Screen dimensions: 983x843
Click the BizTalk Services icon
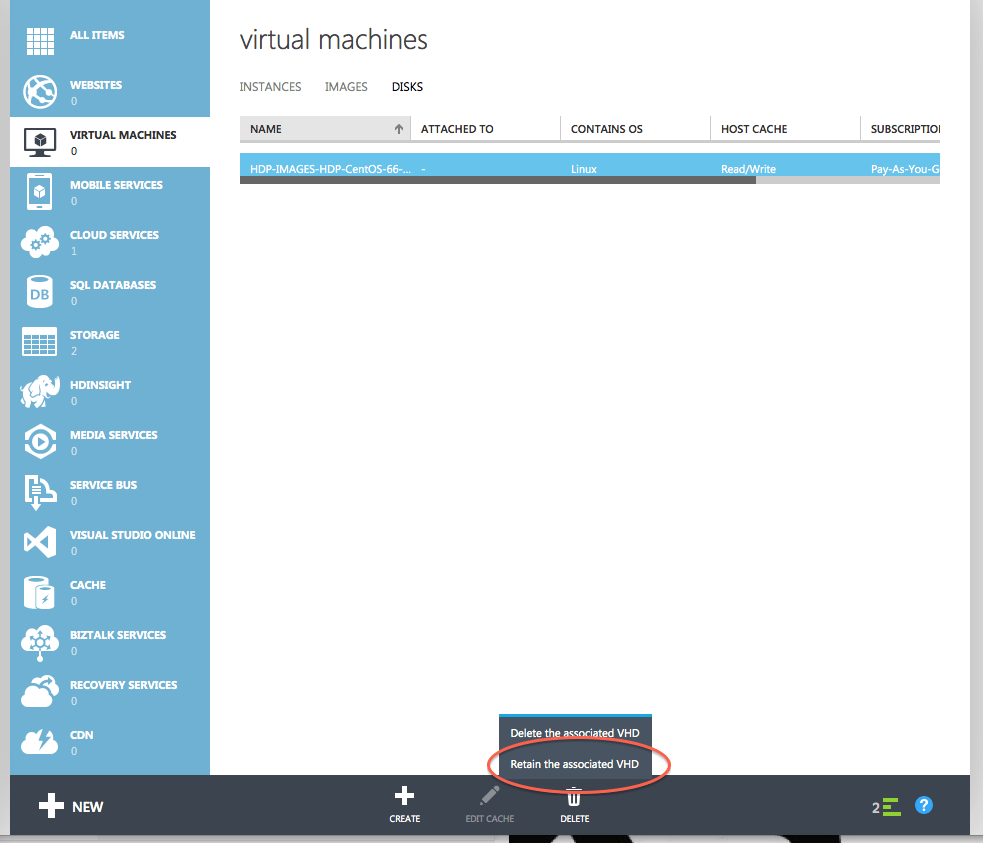point(40,642)
